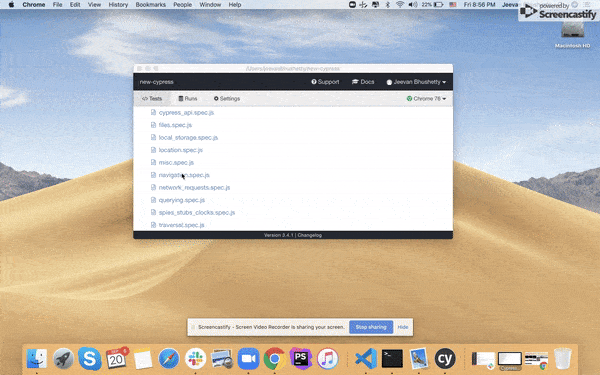The width and height of the screenshot is (600, 375).
Task: Open Zoom from the dock
Action: [x=248, y=359]
